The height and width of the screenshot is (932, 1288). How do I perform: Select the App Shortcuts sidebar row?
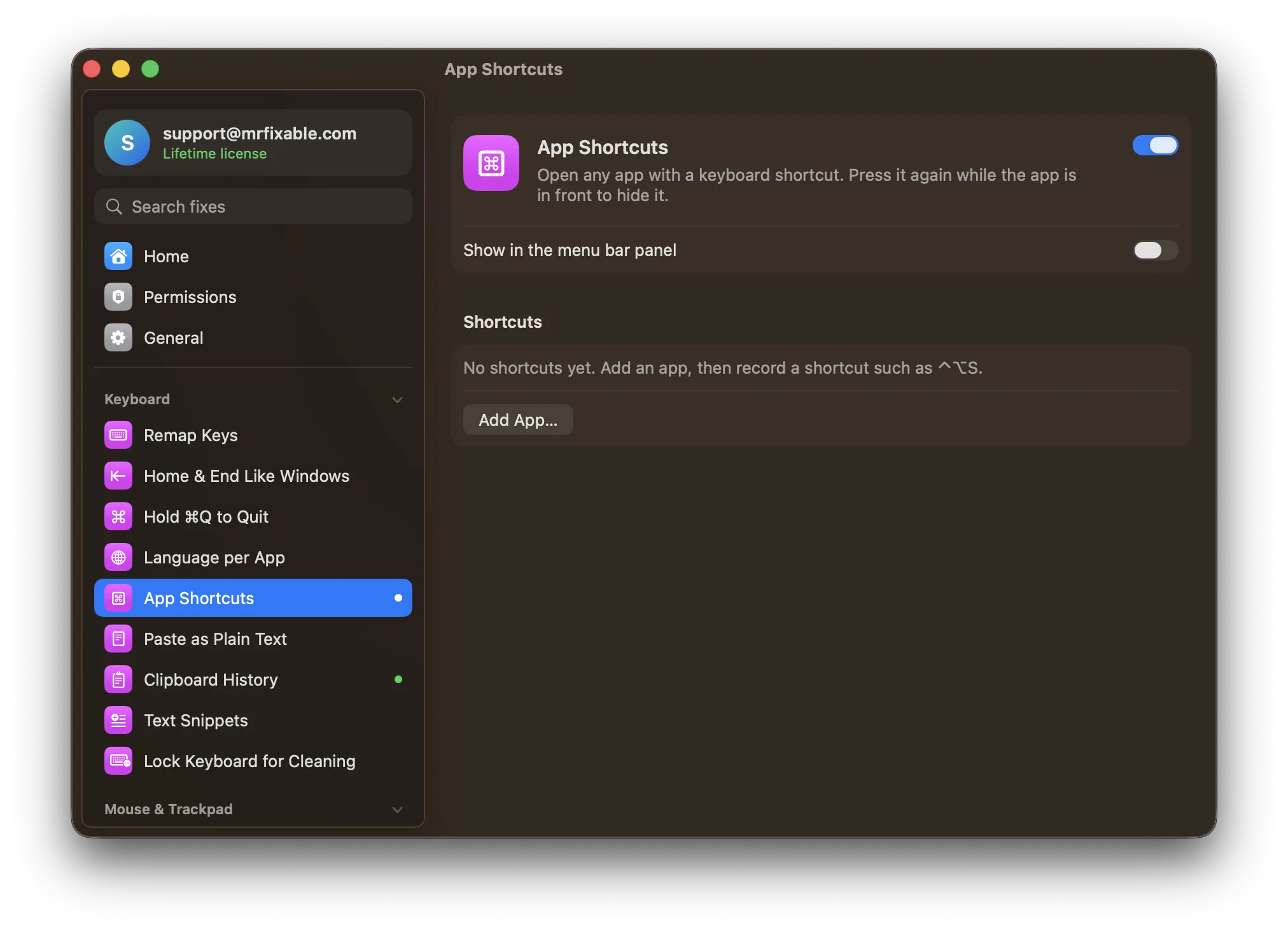point(253,598)
